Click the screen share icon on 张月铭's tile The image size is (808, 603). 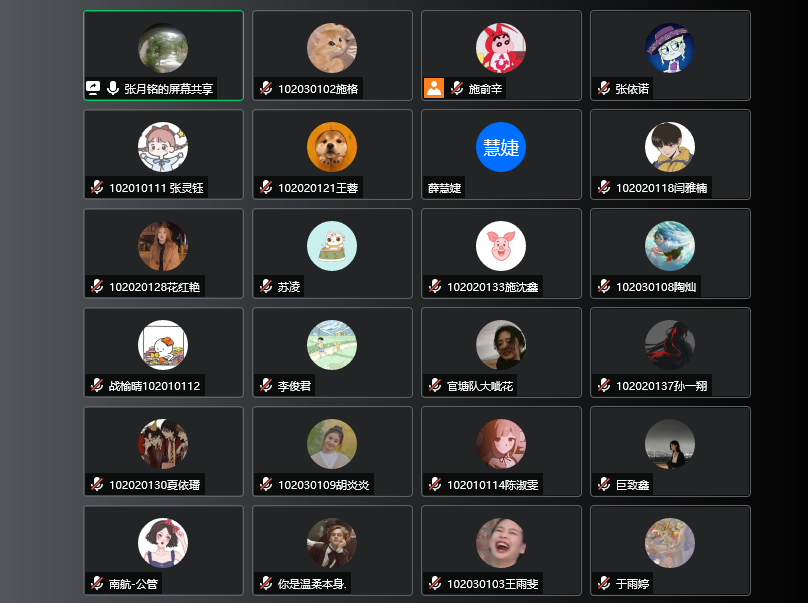tap(93, 88)
